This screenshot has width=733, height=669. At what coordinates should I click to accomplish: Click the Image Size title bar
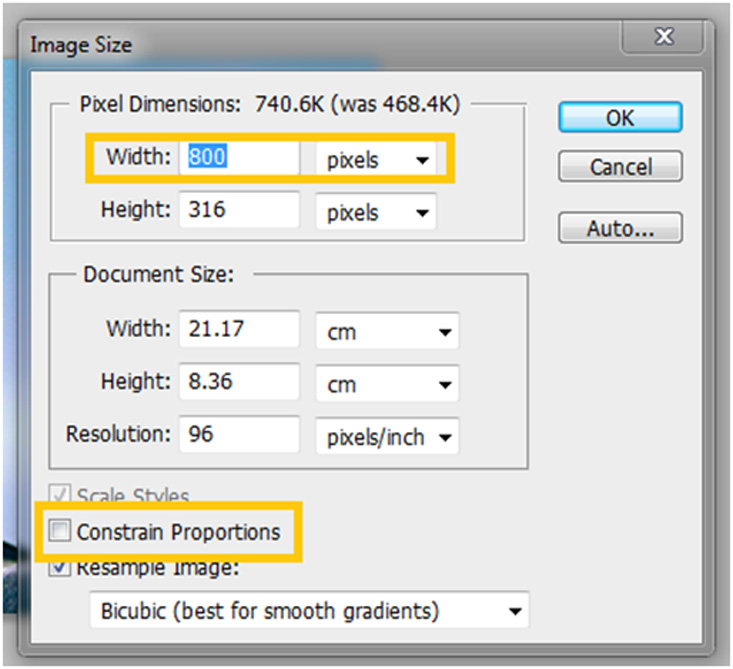pos(300,44)
